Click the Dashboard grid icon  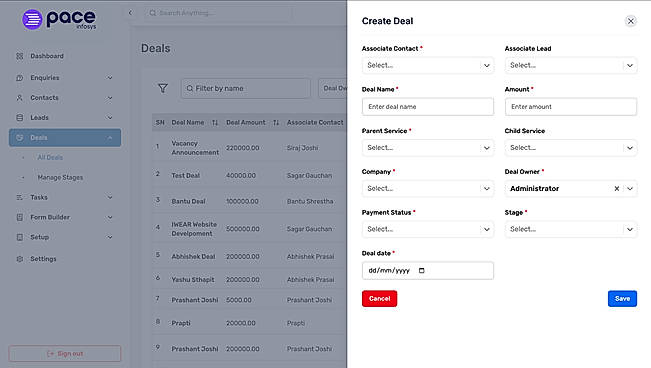point(20,56)
